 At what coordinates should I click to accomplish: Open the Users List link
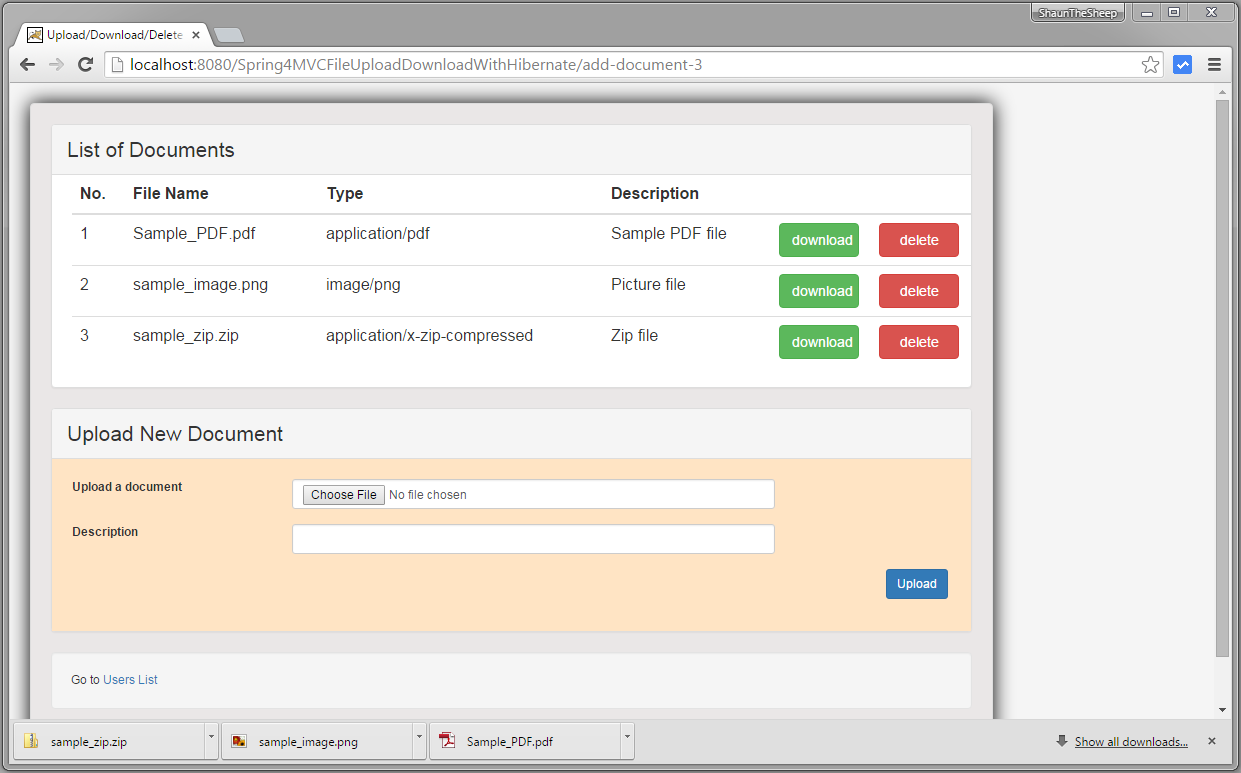(129, 679)
